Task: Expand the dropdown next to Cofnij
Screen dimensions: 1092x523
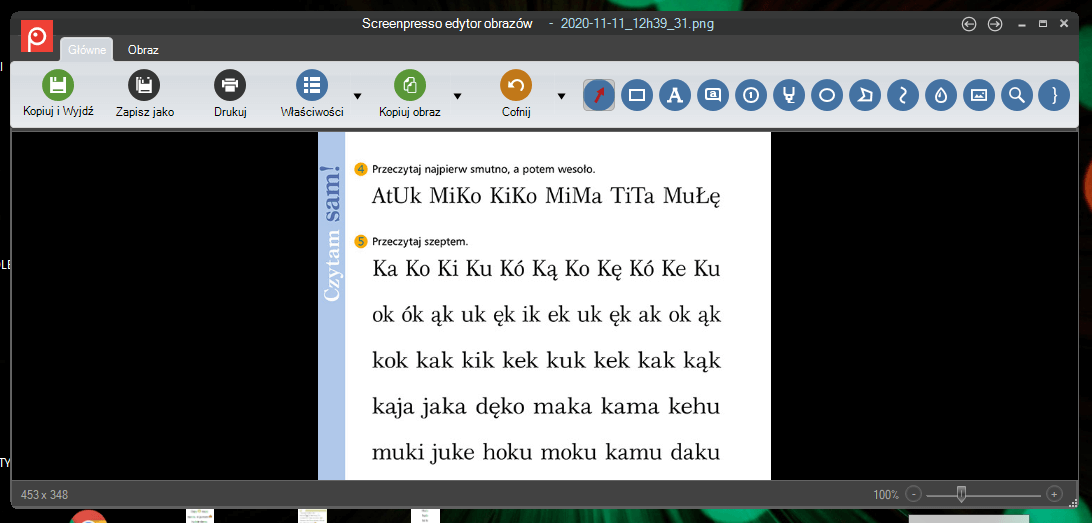Action: 561,95
